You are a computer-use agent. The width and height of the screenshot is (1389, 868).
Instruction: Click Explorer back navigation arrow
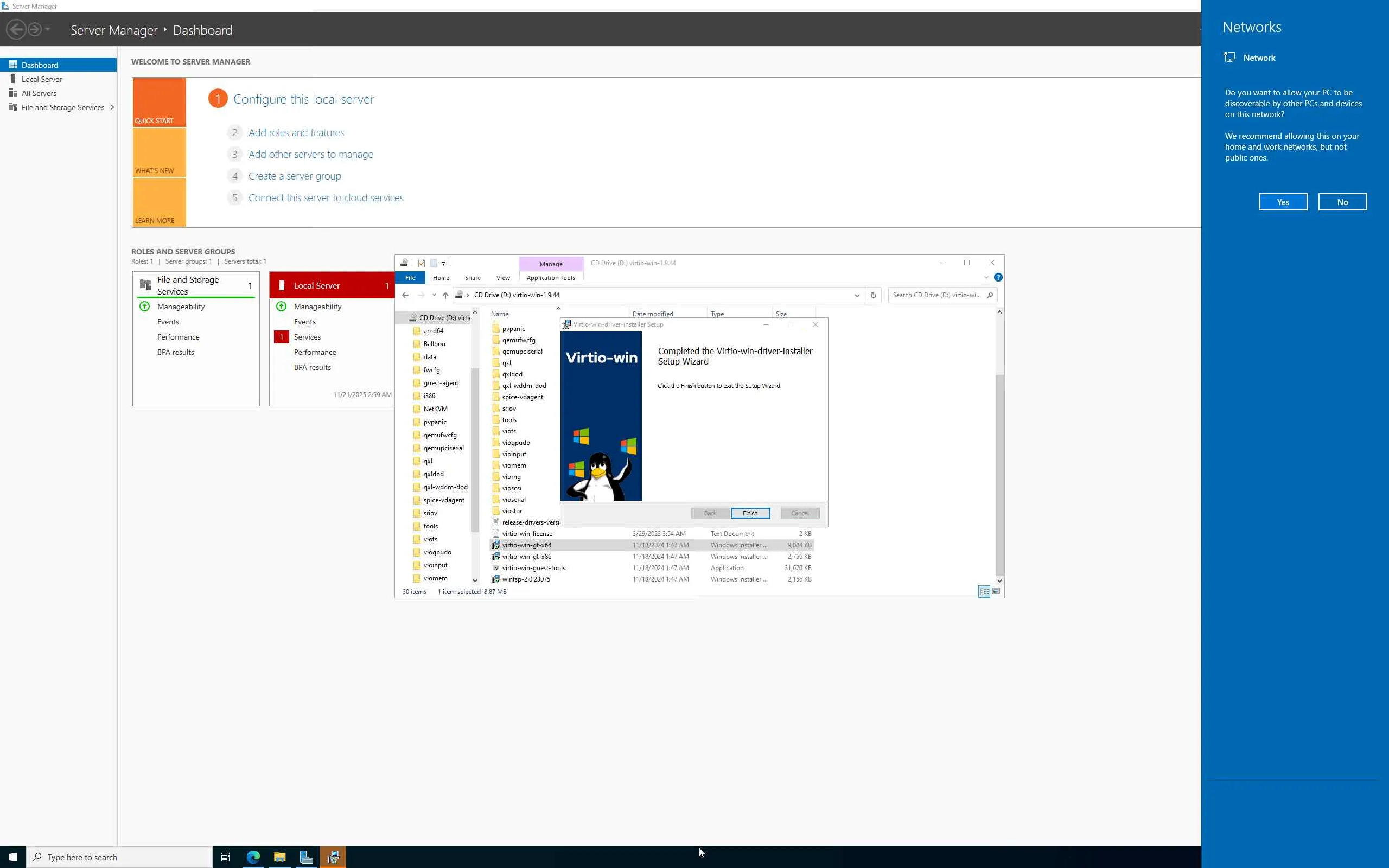point(405,295)
